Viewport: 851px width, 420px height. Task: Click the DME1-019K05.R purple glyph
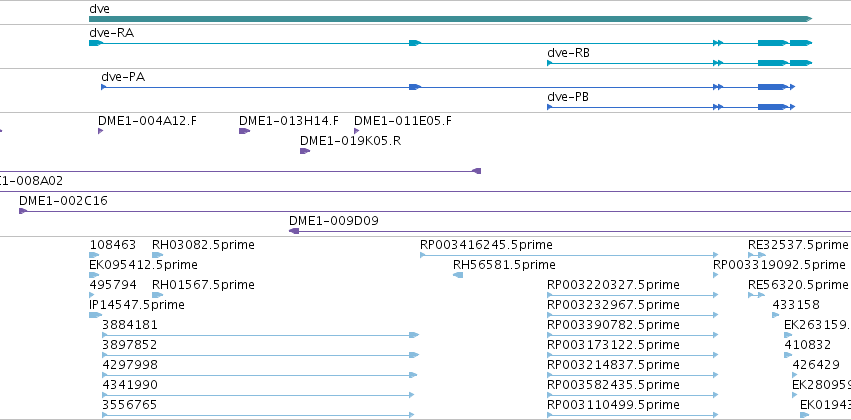click(305, 151)
